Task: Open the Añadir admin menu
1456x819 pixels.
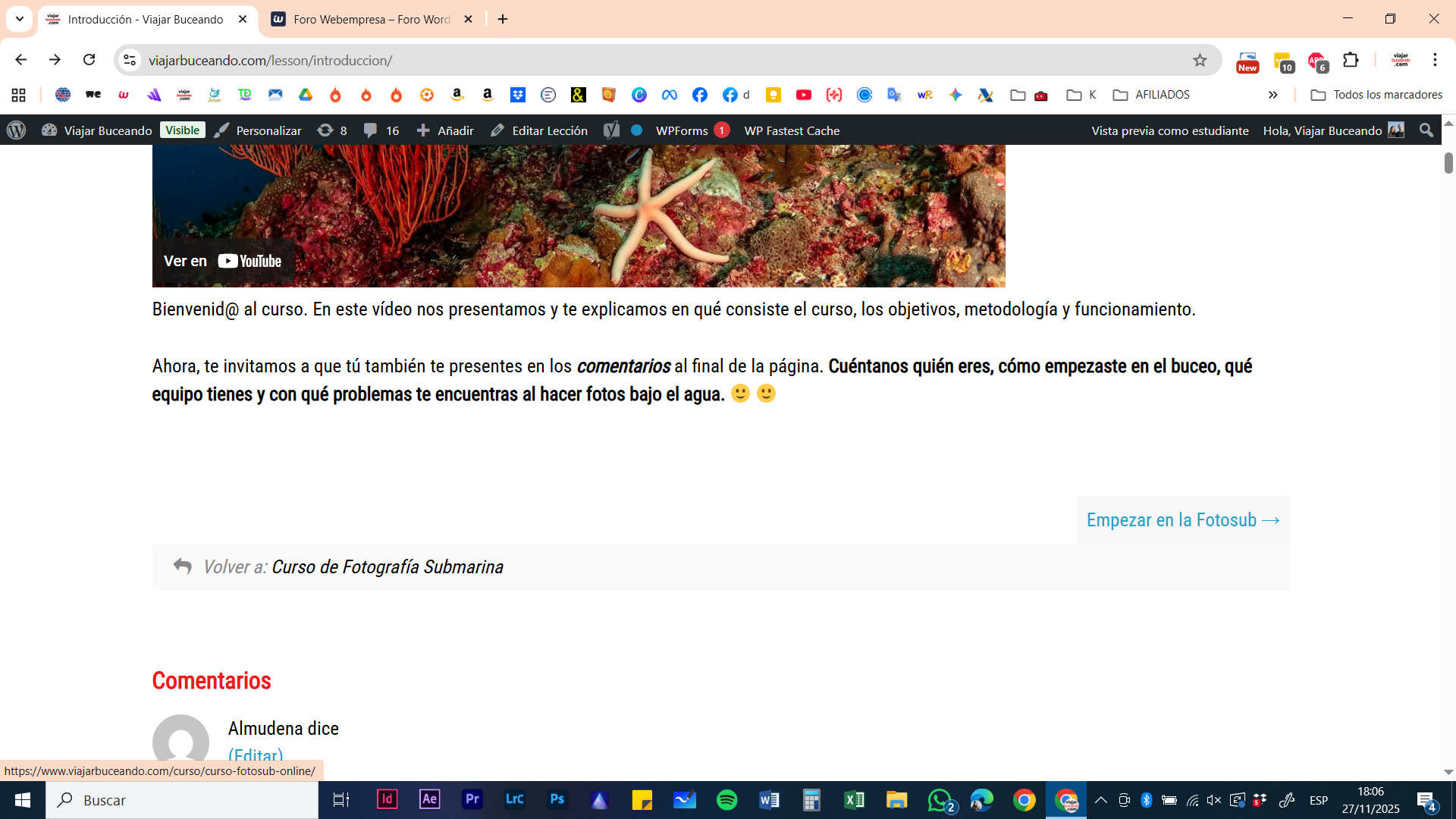Action: pos(445,130)
